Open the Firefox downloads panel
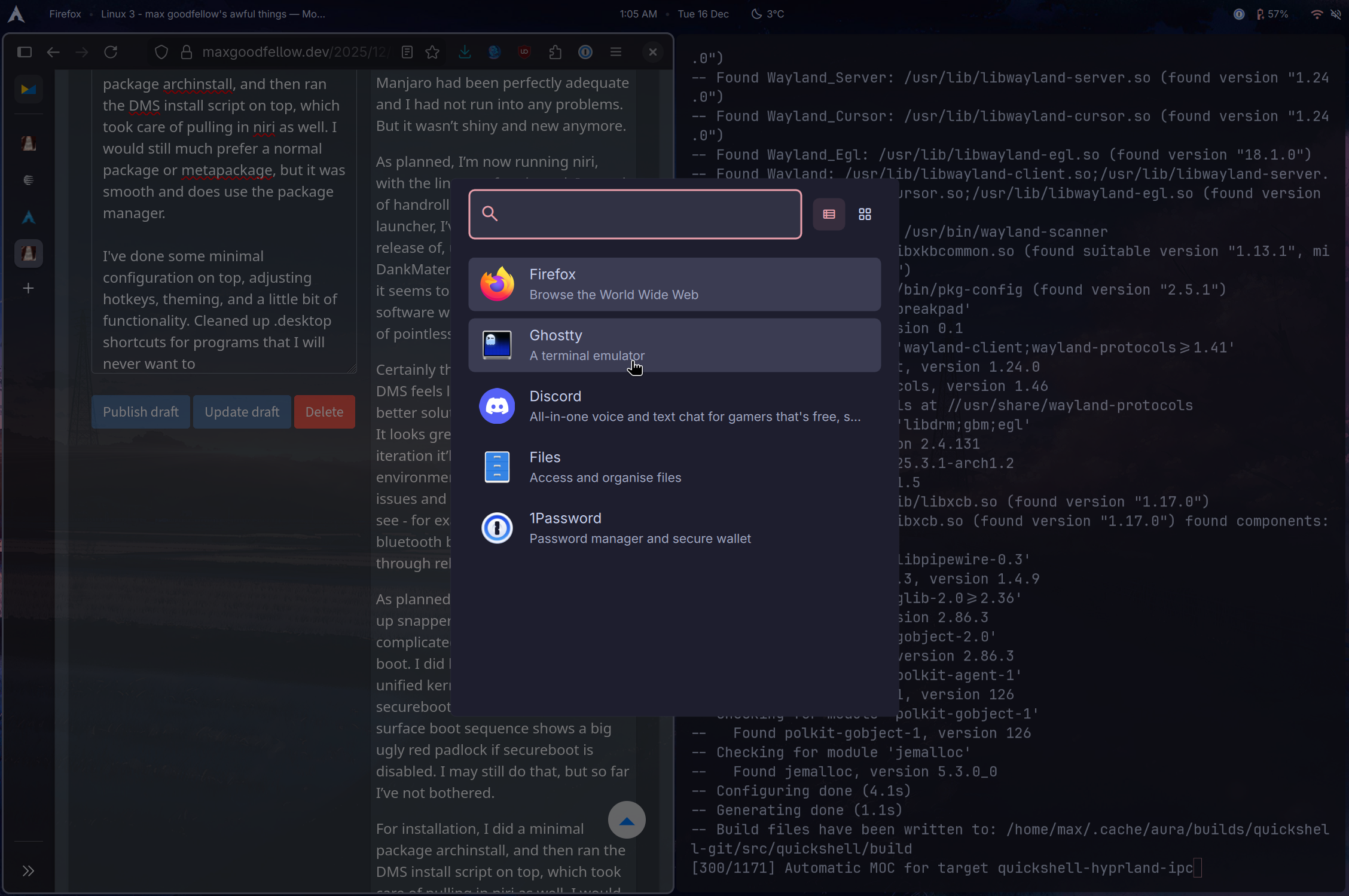Viewport: 1349px width, 896px height. click(465, 52)
